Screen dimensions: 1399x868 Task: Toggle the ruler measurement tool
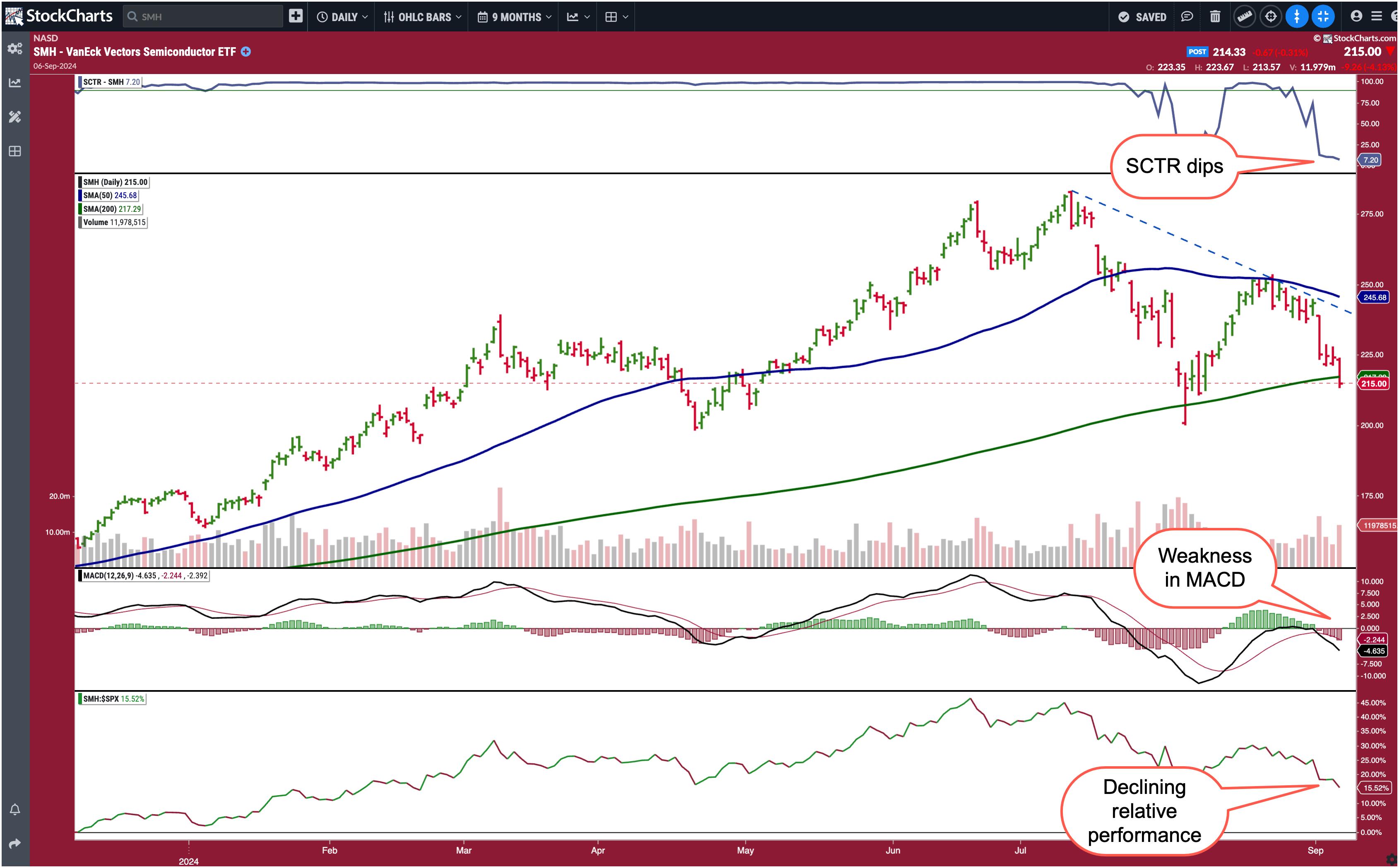[1244, 17]
